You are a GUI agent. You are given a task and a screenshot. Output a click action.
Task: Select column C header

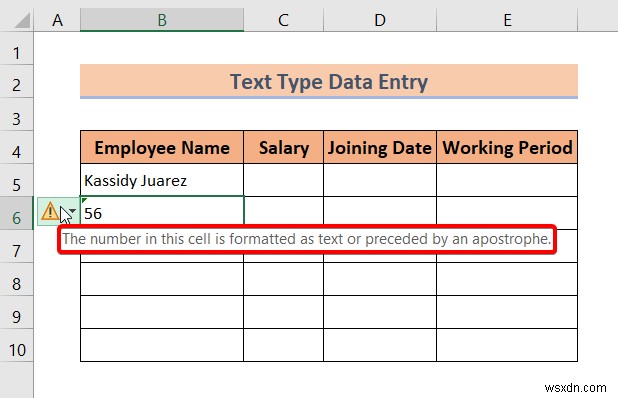pos(283,20)
